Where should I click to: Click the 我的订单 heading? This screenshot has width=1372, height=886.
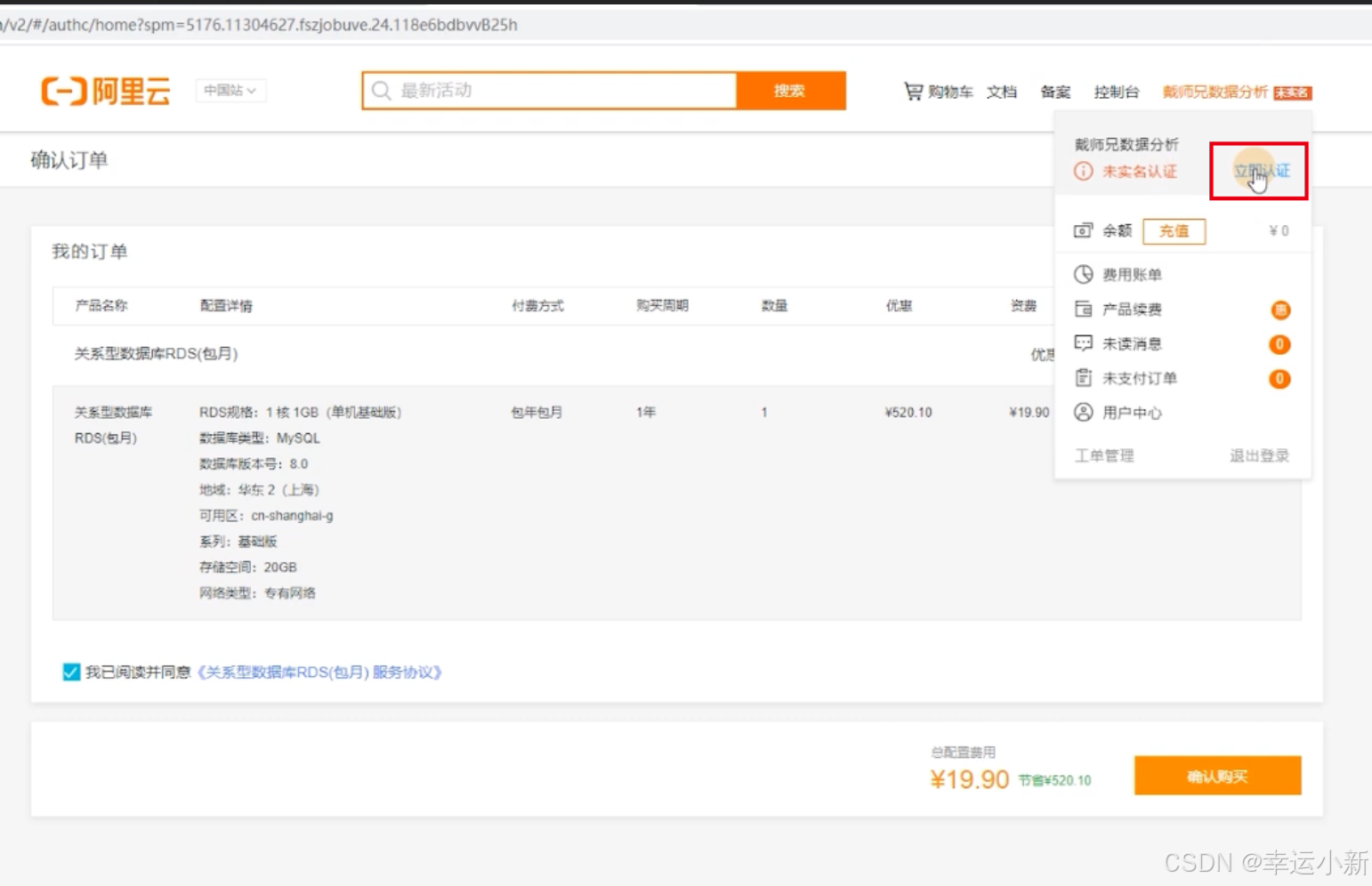tap(89, 252)
